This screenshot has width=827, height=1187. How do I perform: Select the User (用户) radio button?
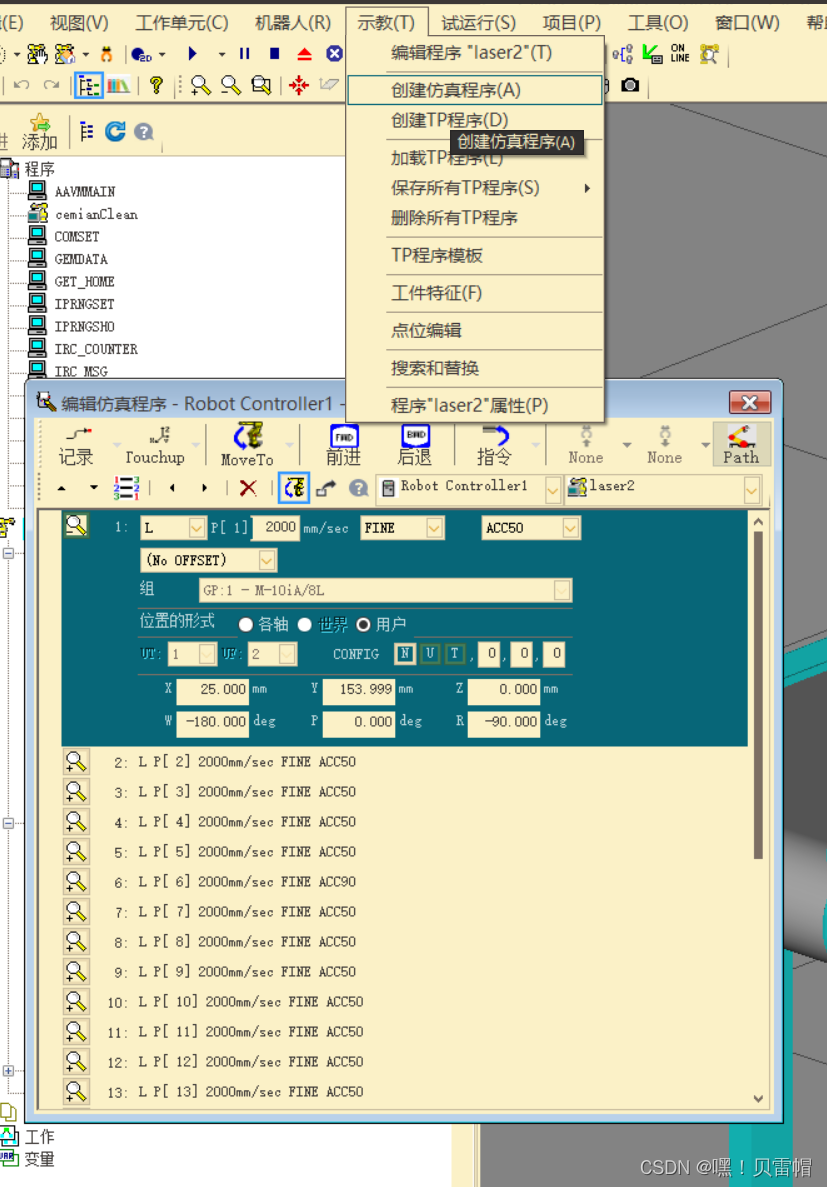pyautogui.click(x=364, y=625)
